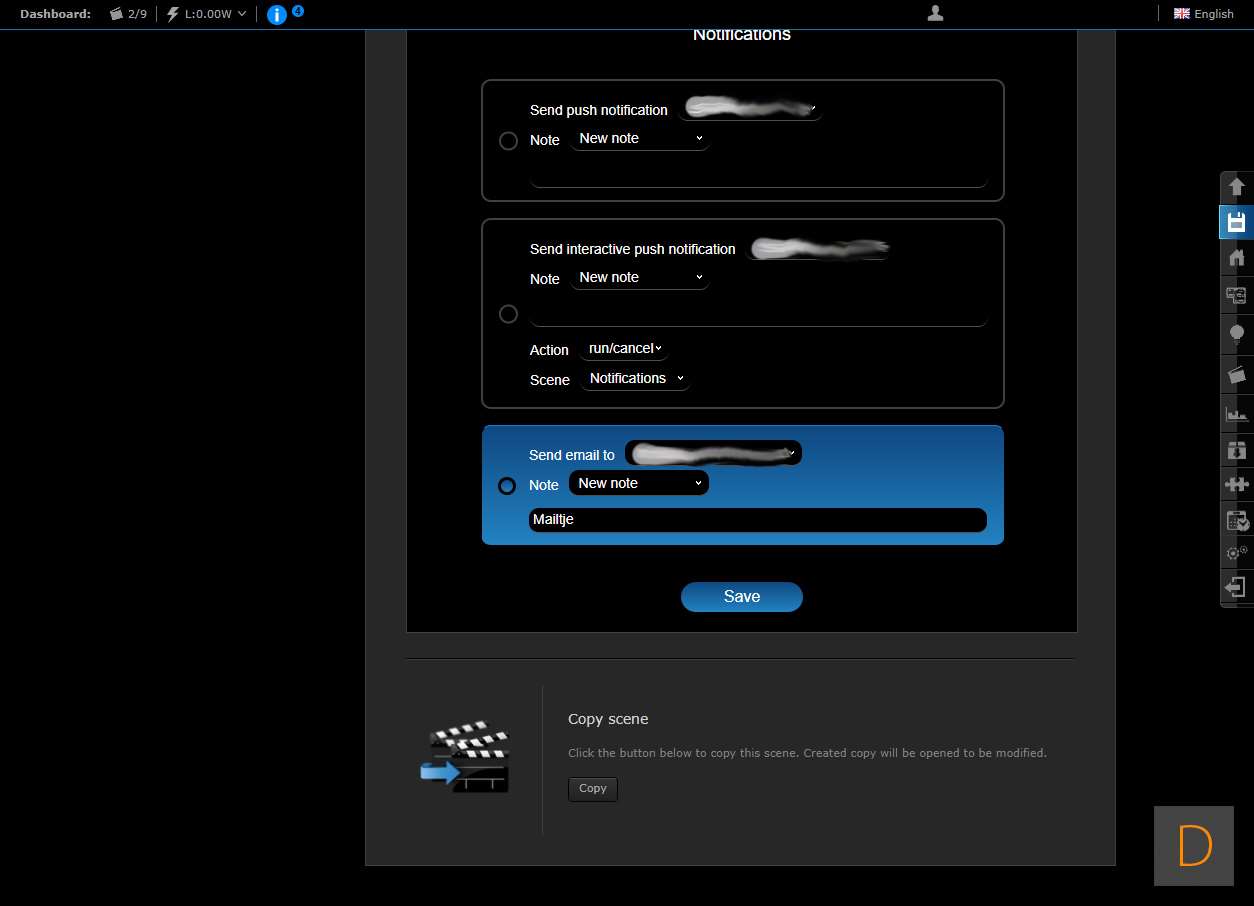The height and width of the screenshot is (906, 1254).
Task: Click the logout exit sidebar icon
Action: click(x=1236, y=587)
